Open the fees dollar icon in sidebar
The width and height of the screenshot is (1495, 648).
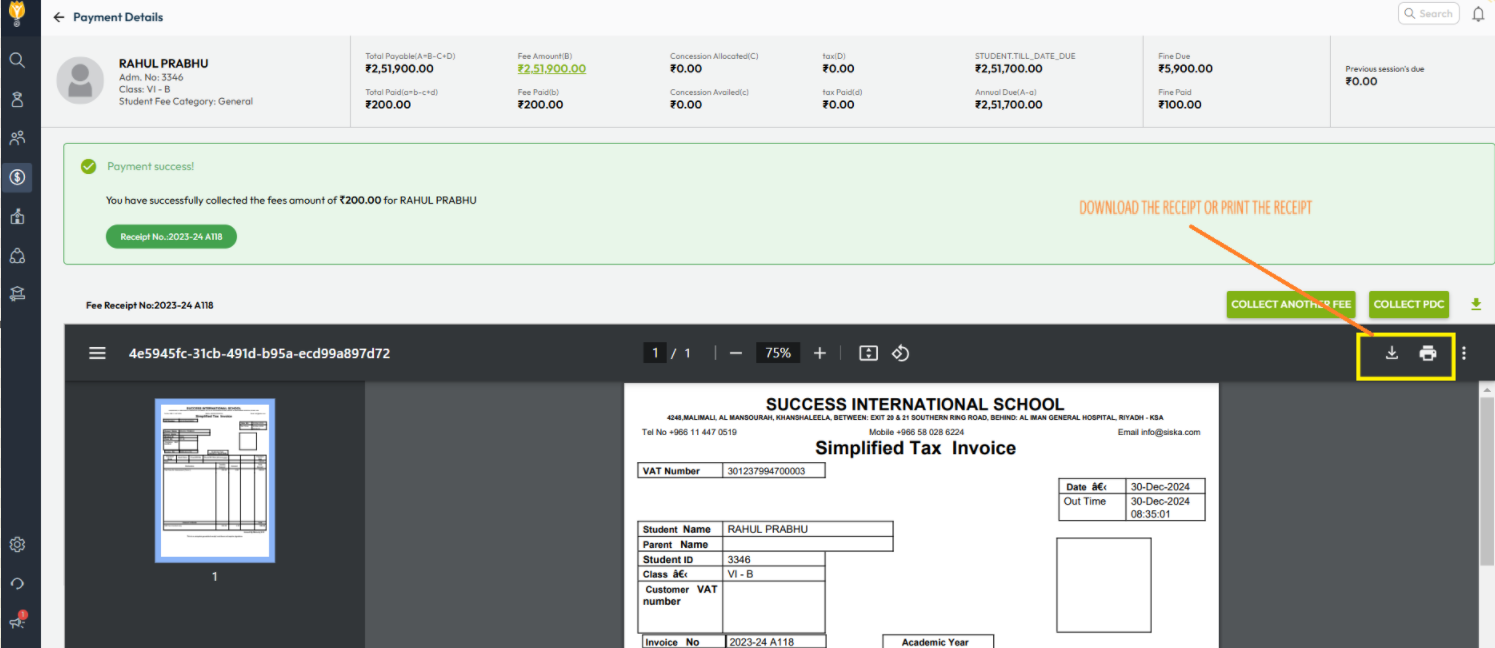(x=17, y=177)
